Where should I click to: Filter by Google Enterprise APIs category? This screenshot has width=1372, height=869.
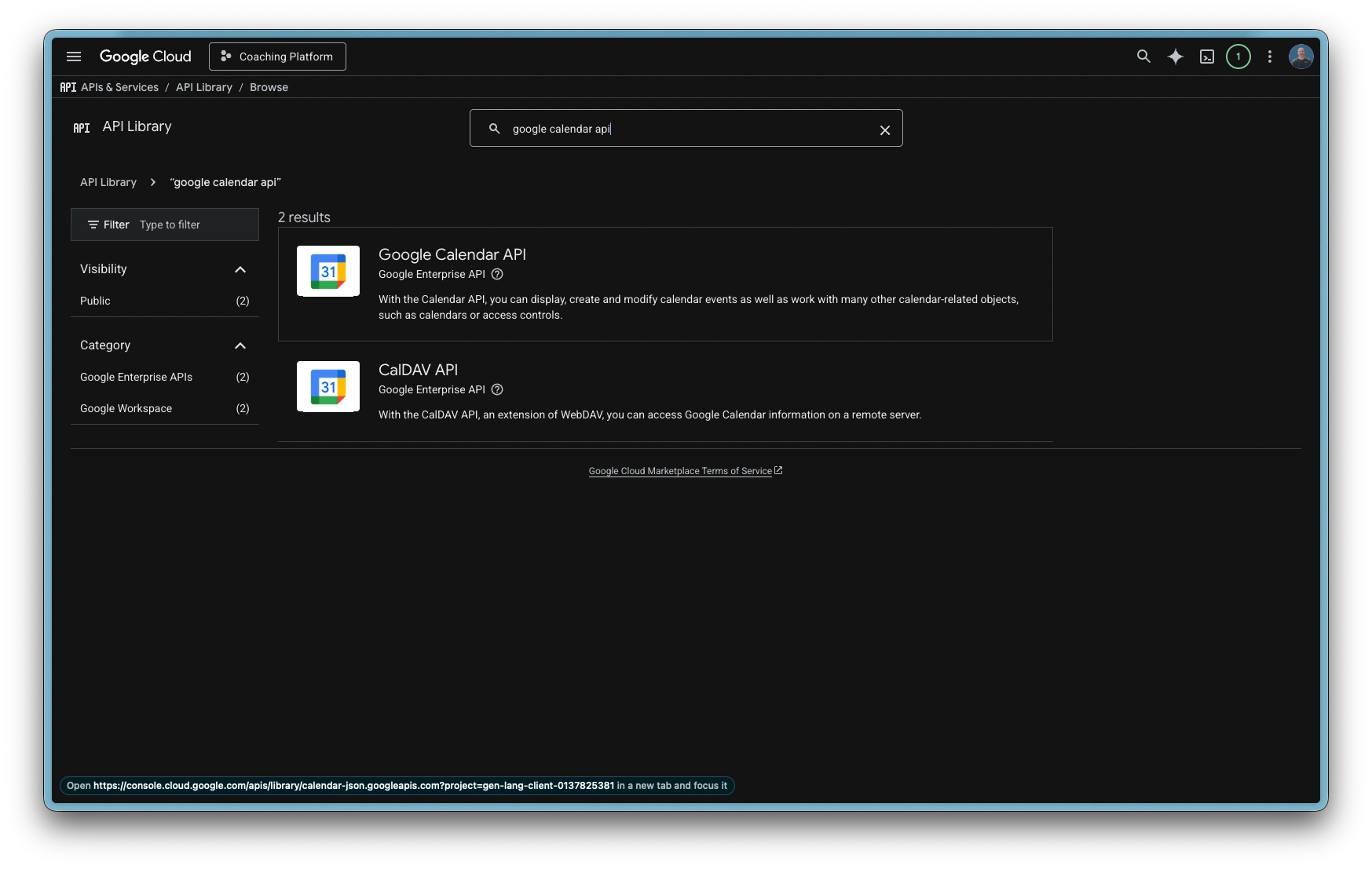pyautogui.click(x=136, y=377)
